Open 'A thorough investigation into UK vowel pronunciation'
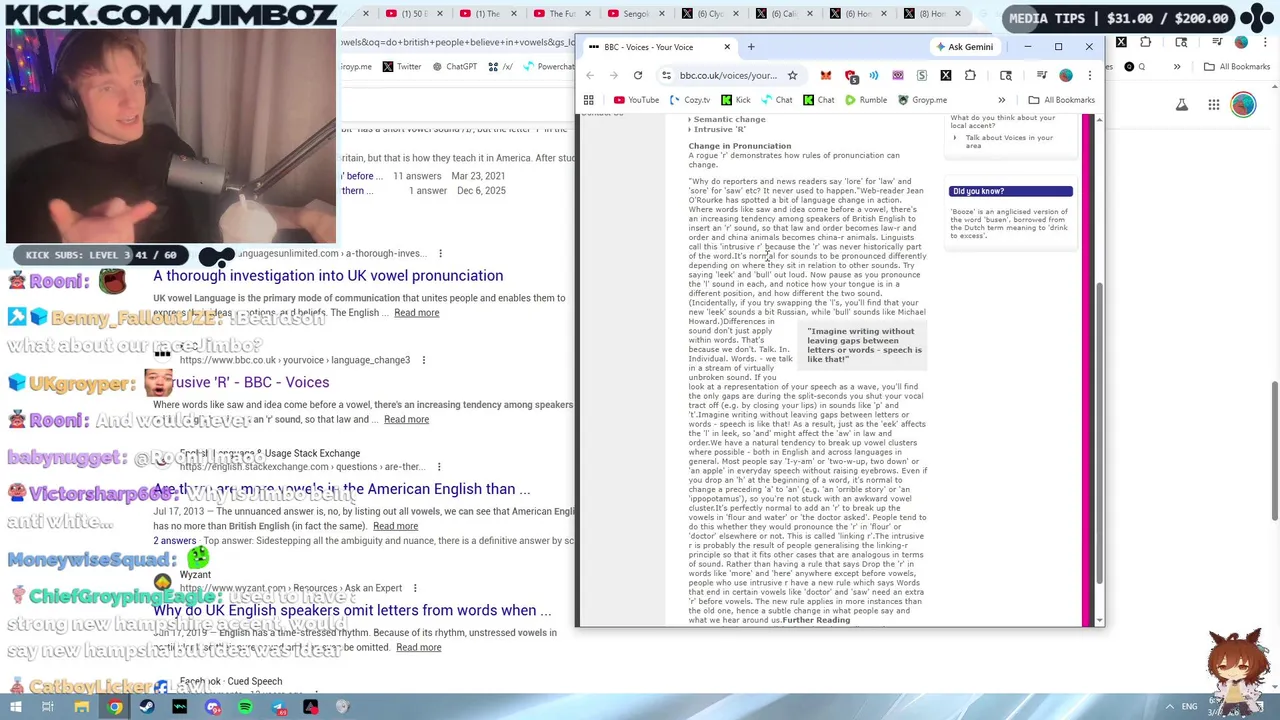The image size is (1280, 720). [328, 276]
